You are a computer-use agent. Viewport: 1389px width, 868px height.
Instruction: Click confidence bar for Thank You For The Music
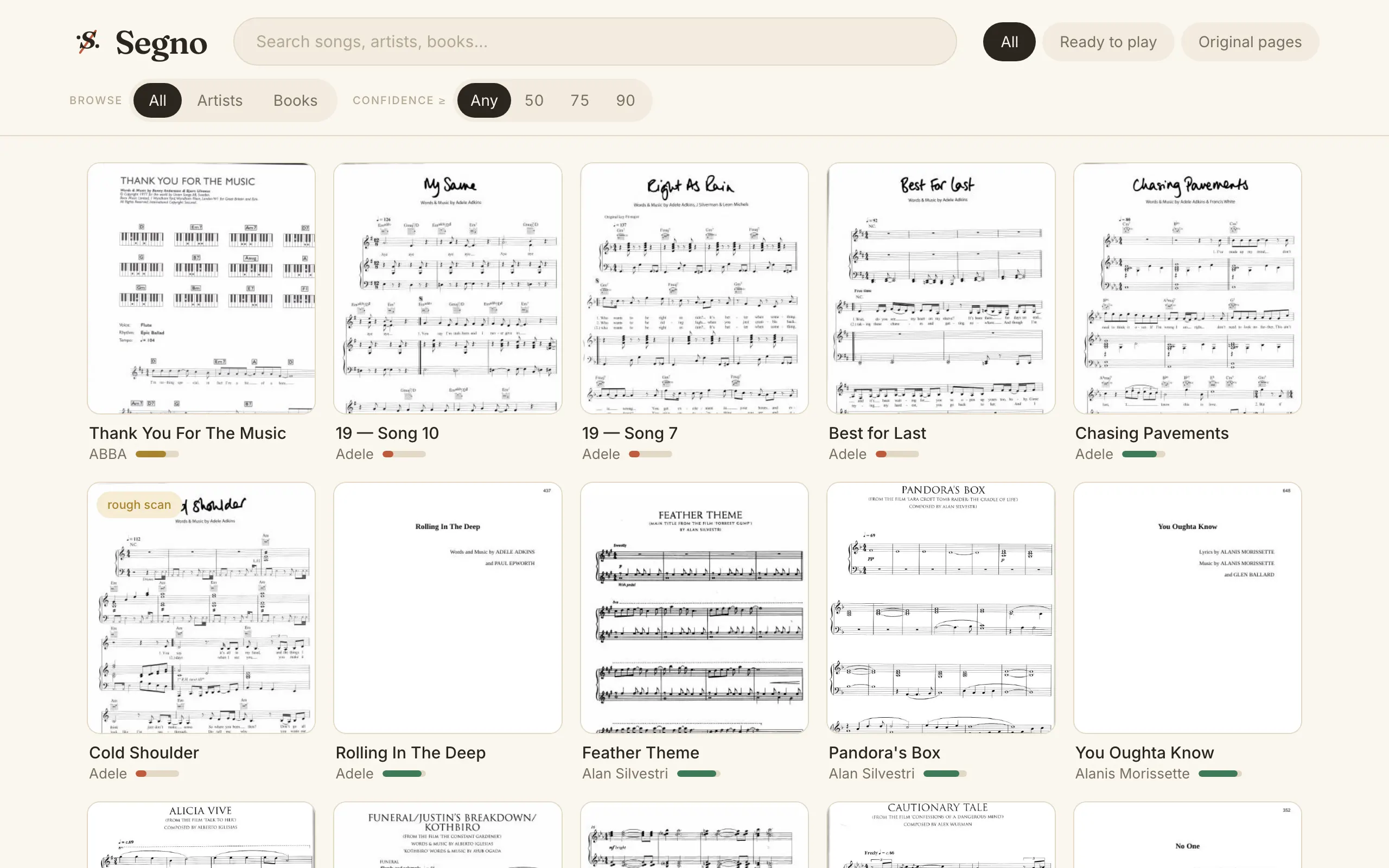pos(157,454)
